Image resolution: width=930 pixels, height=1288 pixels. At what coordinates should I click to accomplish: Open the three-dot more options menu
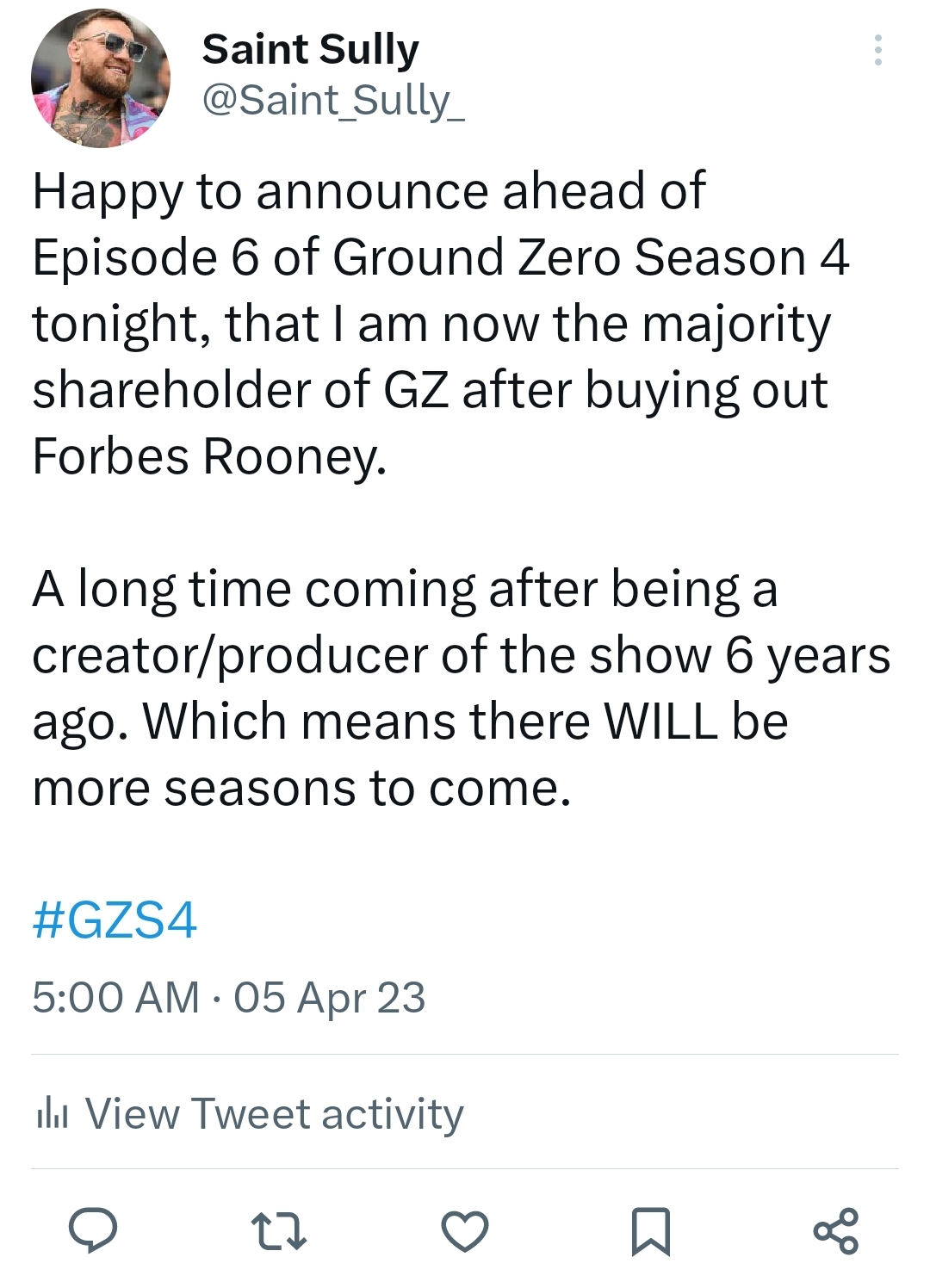point(877,50)
